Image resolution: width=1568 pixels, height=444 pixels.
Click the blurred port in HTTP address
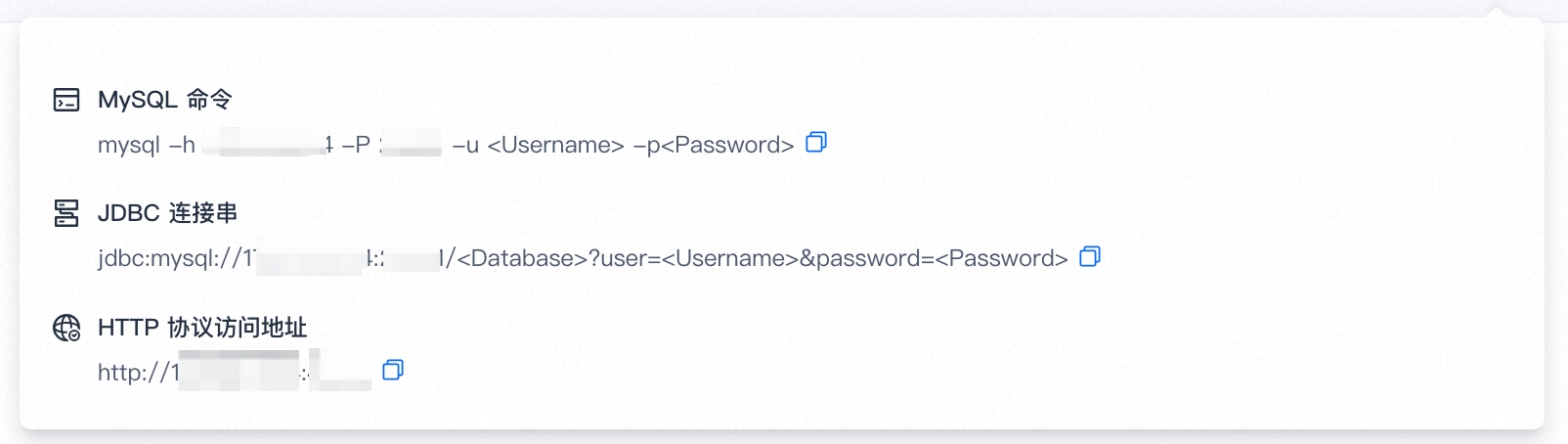pos(340,371)
